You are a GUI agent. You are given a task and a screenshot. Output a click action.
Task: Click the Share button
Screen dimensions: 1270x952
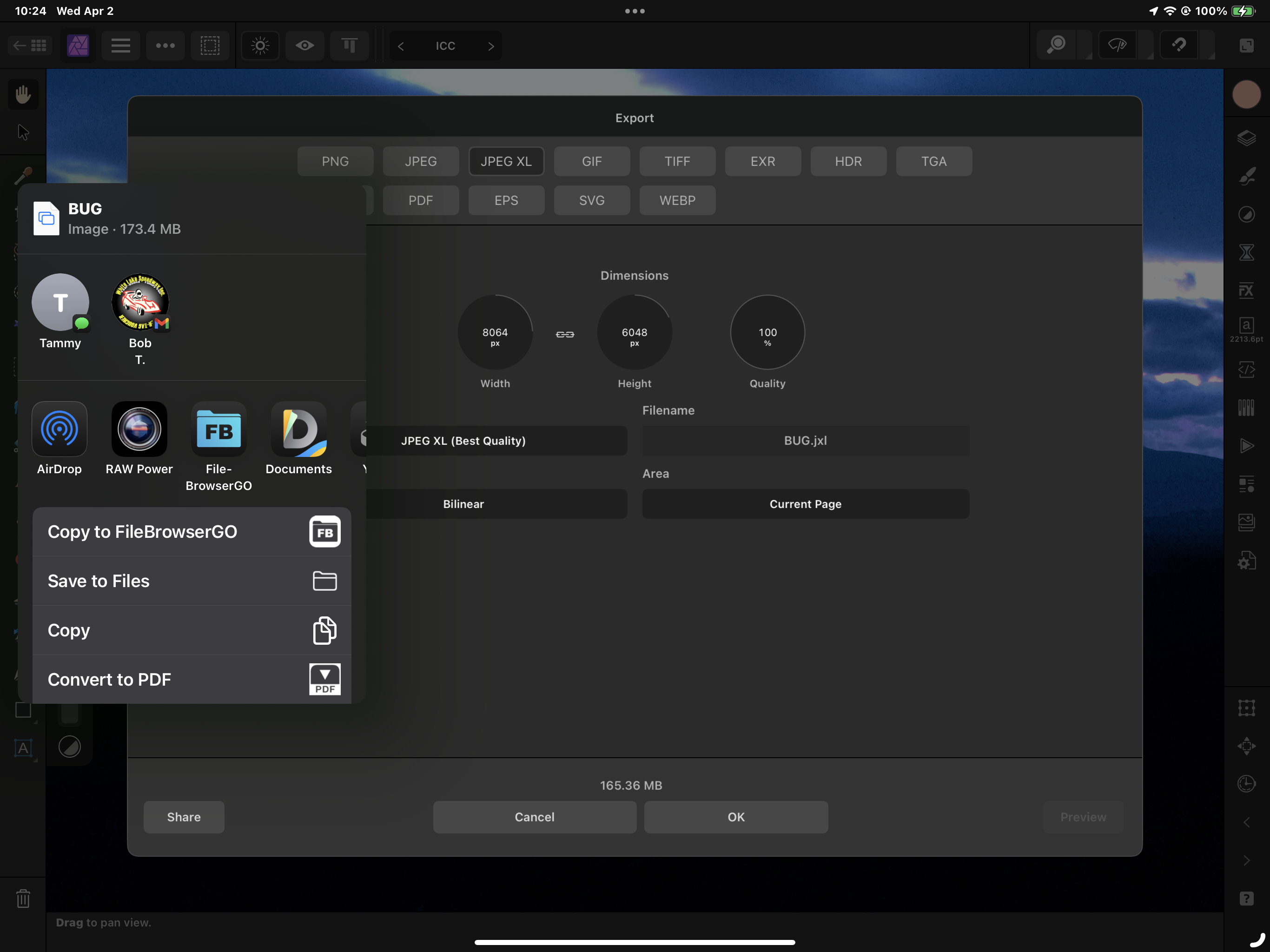184,816
